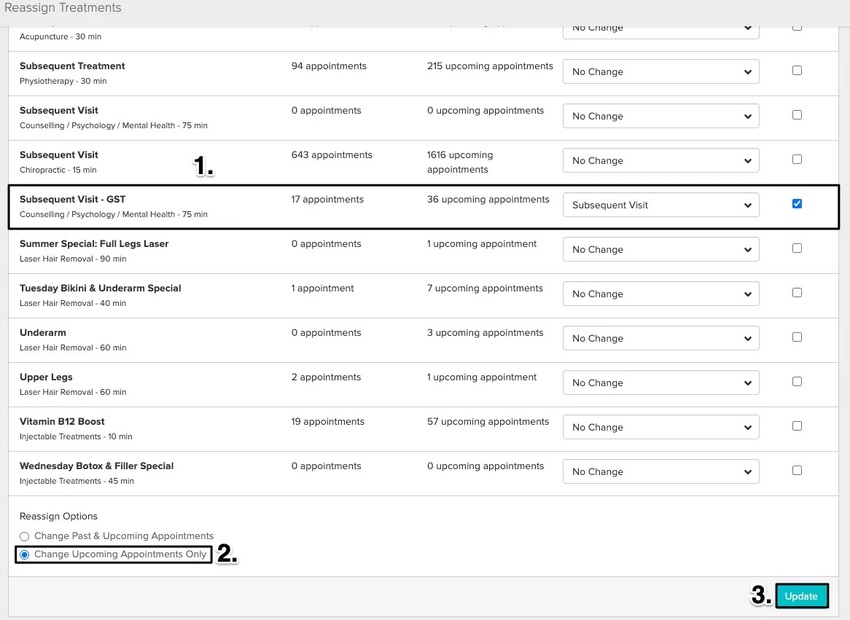The height and width of the screenshot is (620, 850).
Task: Click 'Acupuncture - 30 min' subtitle
Action: (60, 37)
